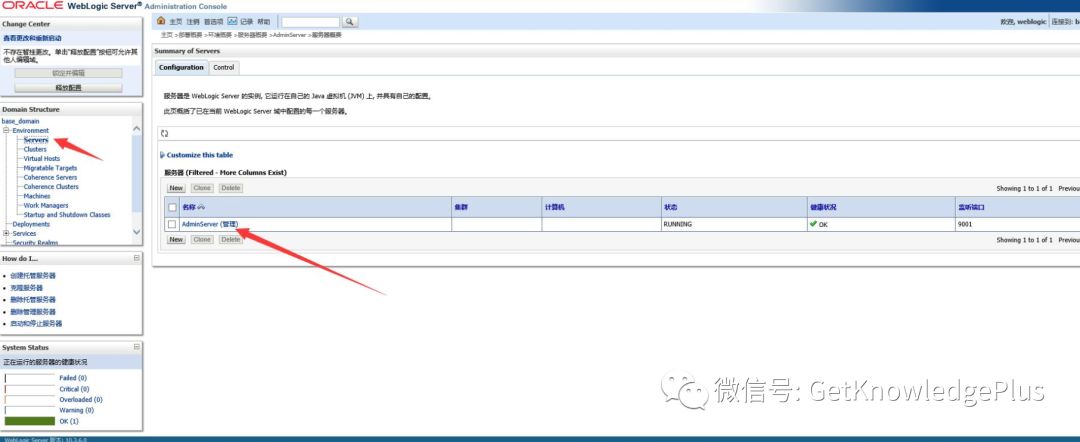Select Startup and Shutdown Classes

tap(67, 215)
